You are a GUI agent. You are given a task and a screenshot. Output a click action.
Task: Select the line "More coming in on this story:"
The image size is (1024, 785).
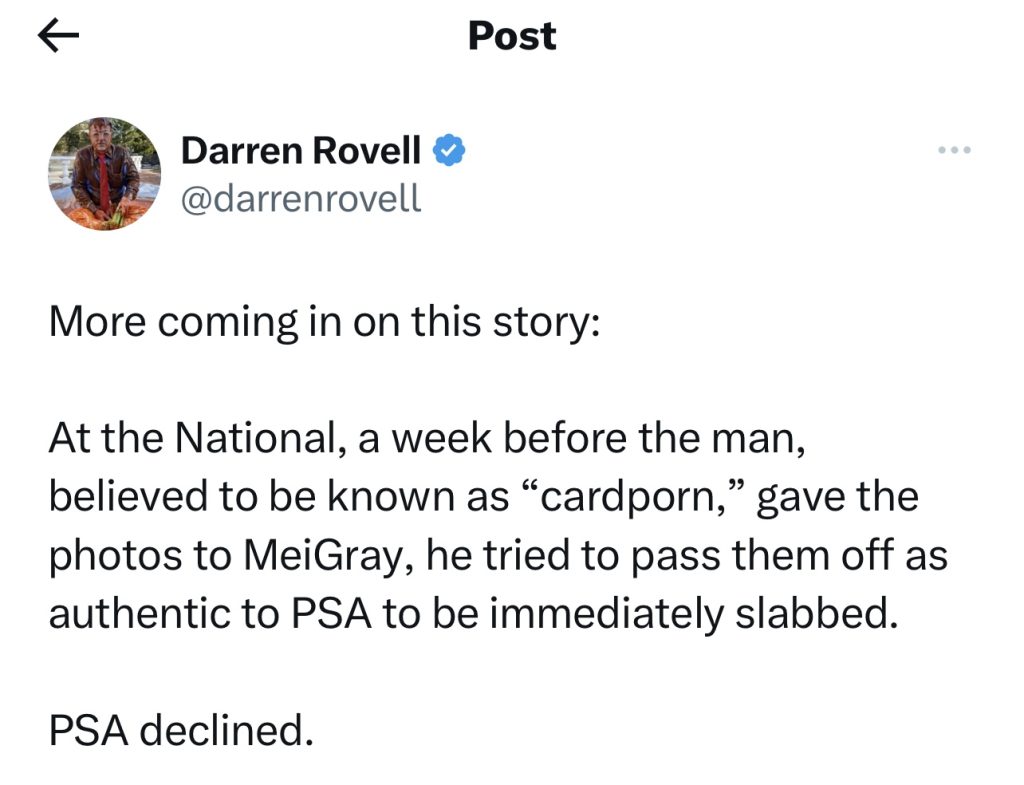tap(325, 322)
